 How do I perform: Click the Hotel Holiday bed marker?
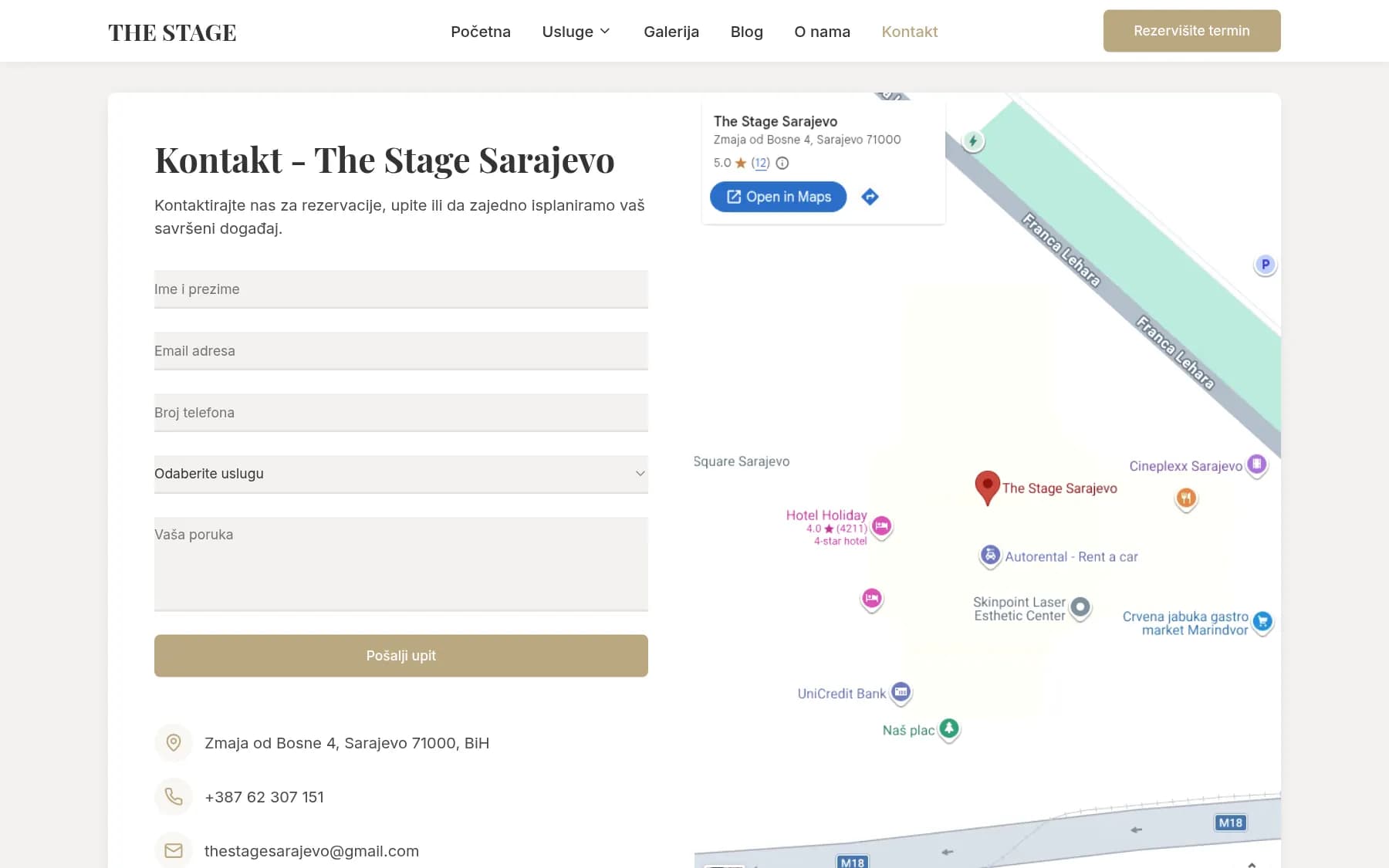881,526
